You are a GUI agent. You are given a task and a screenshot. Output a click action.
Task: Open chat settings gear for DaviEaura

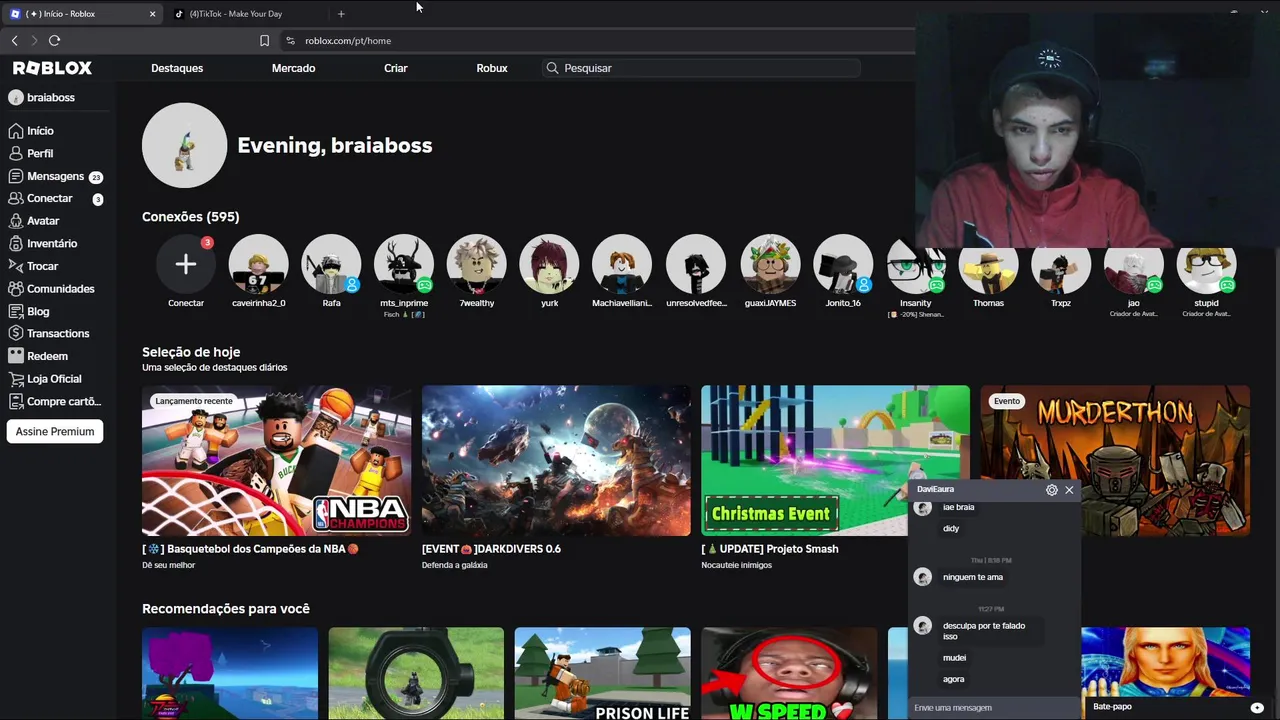click(1051, 490)
